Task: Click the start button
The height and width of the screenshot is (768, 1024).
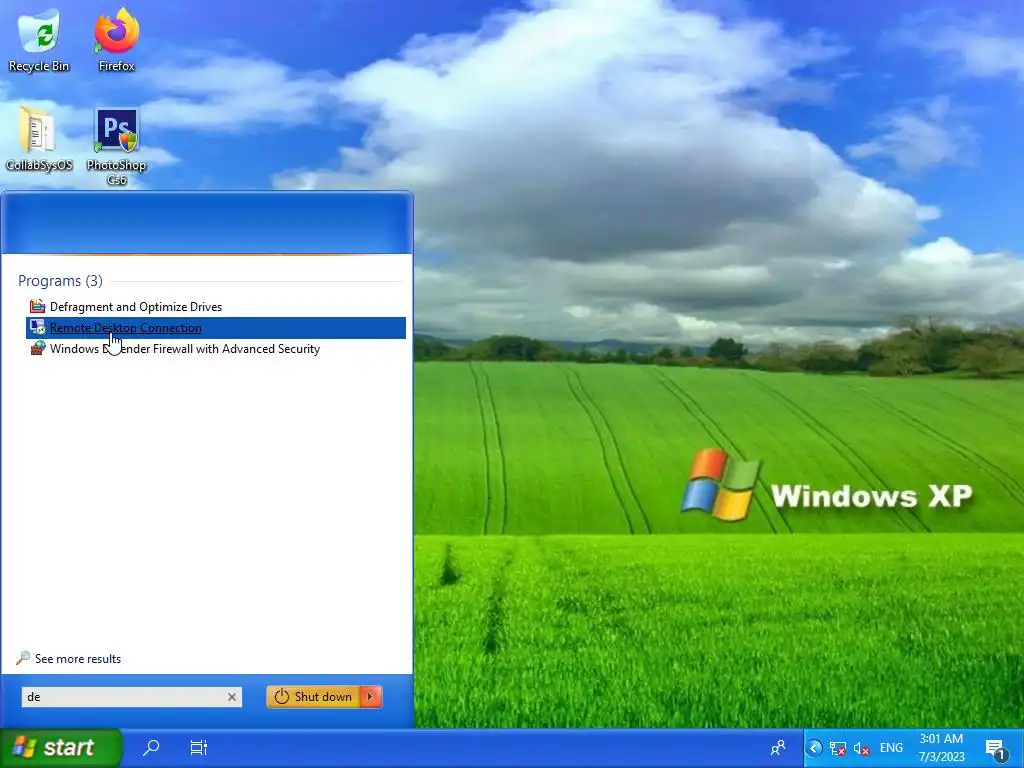Action: (61, 748)
